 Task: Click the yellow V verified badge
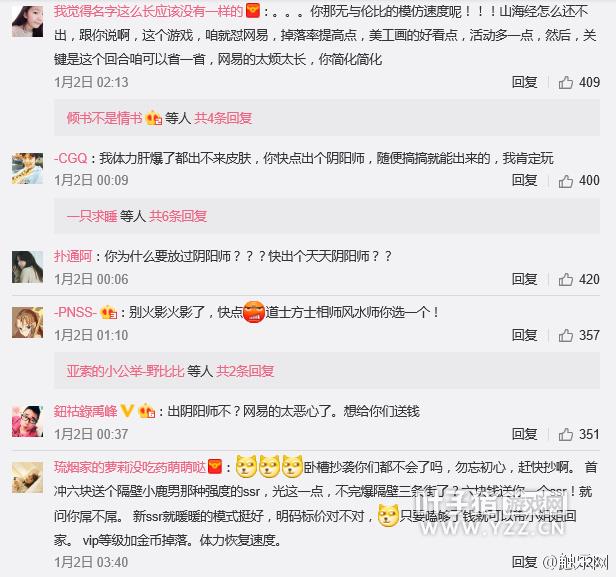(126, 411)
